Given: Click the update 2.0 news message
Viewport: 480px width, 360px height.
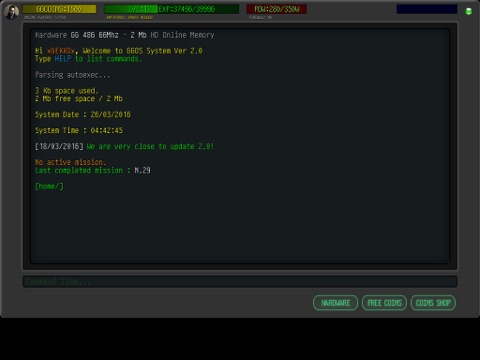Looking at the screenshot, I should click(x=150, y=146).
